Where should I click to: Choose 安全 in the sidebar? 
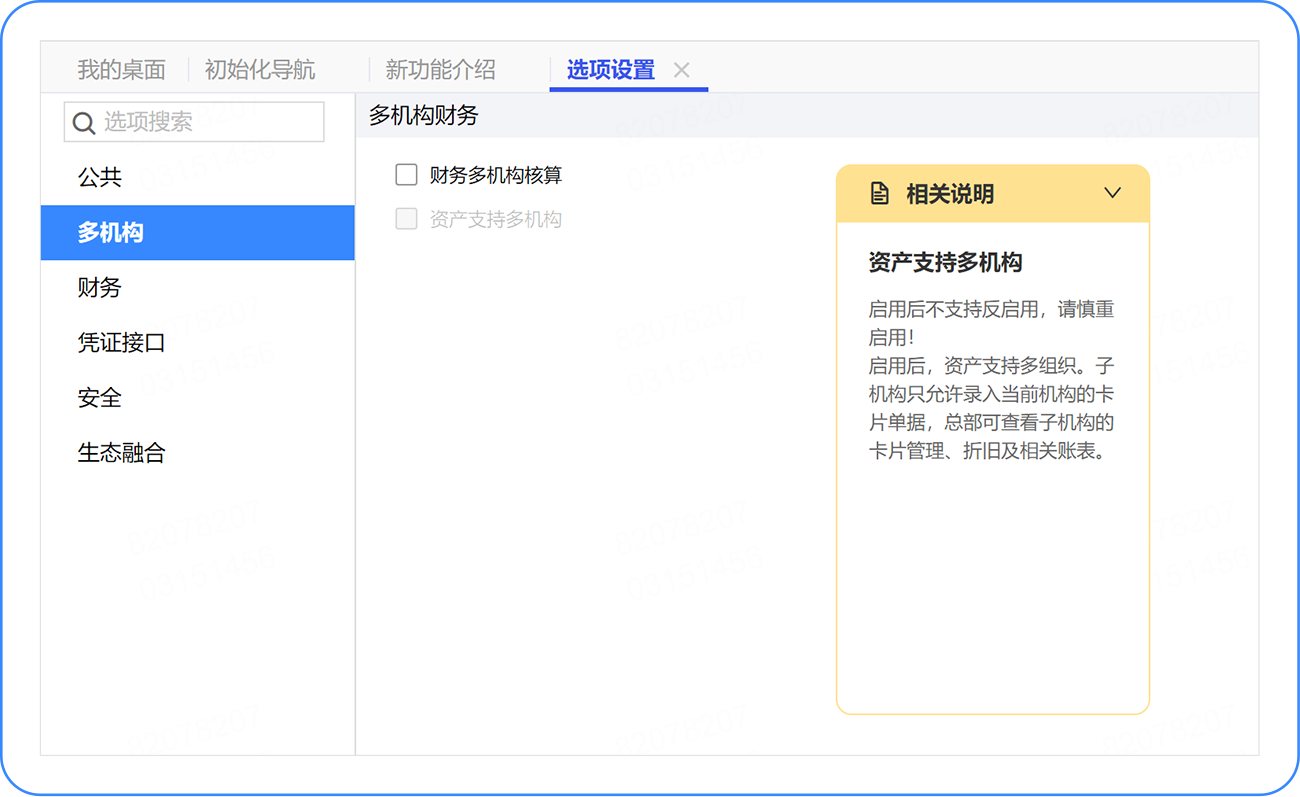(198, 398)
